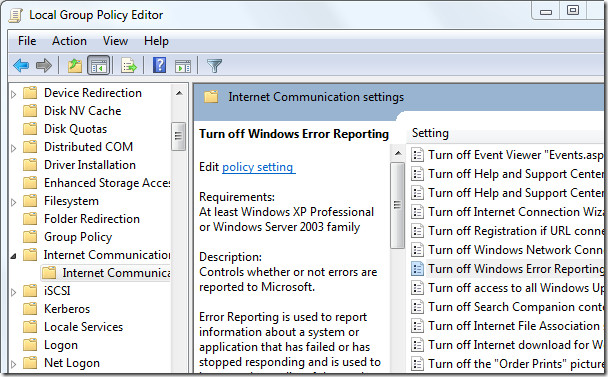Click policy icon for Turn off Search Companion
Viewport: 608px width, 377px height.
[417, 307]
